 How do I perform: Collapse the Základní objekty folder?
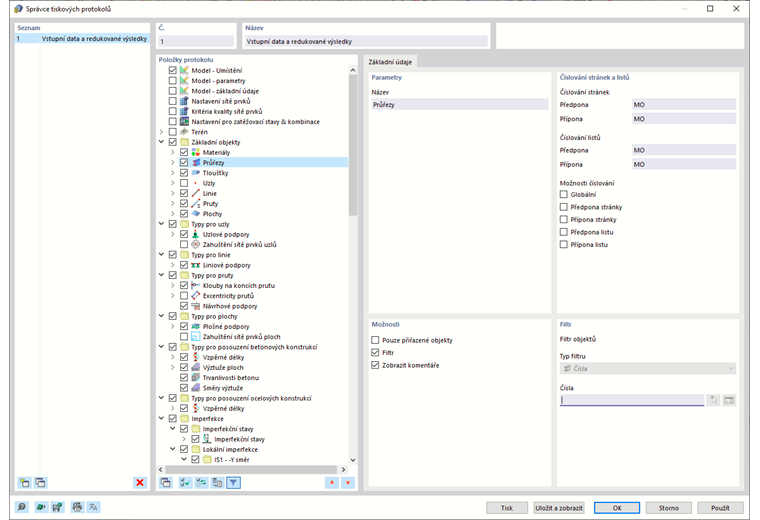(x=161, y=142)
